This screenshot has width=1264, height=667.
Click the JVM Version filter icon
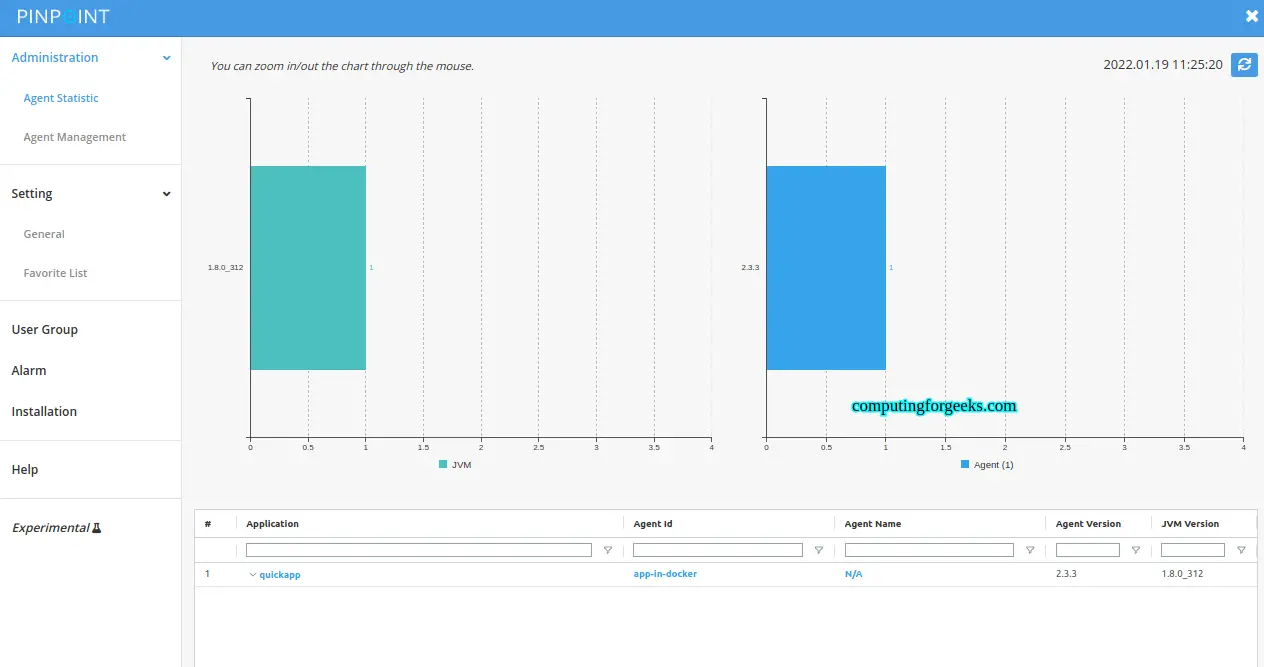pos(1241,549)
